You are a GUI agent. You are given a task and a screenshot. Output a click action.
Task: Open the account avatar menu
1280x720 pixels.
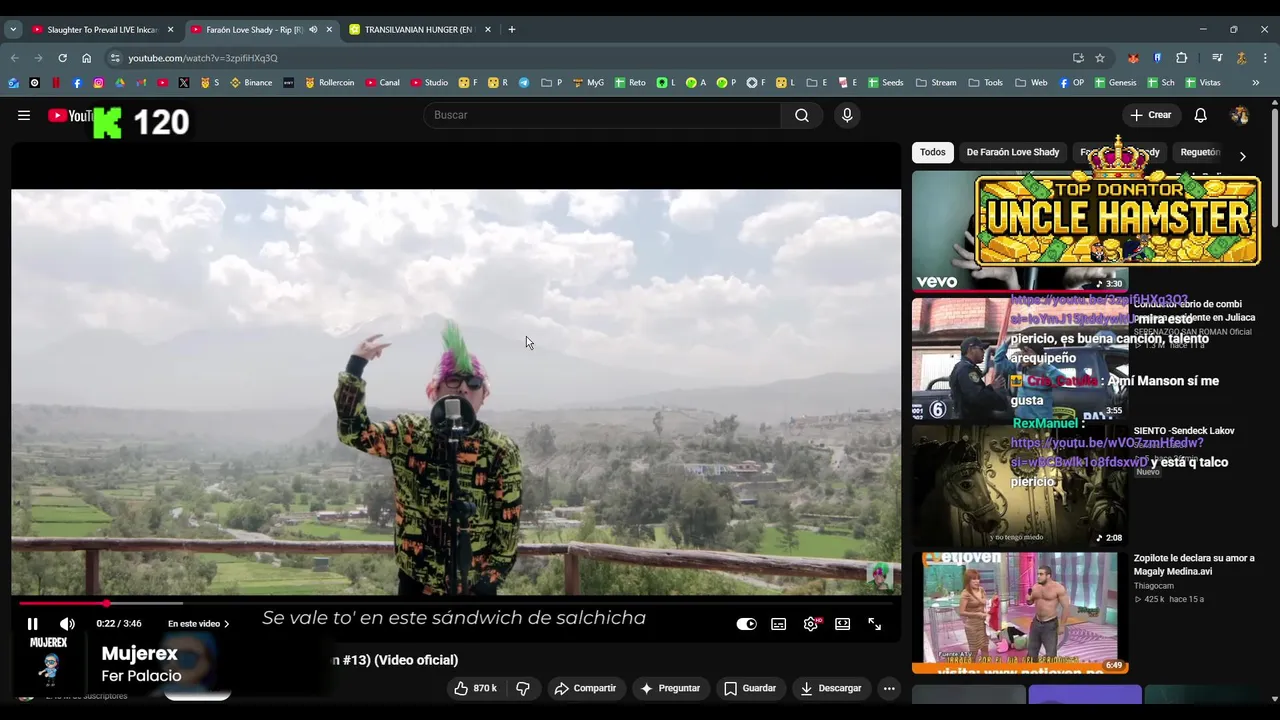point(1240,115)
